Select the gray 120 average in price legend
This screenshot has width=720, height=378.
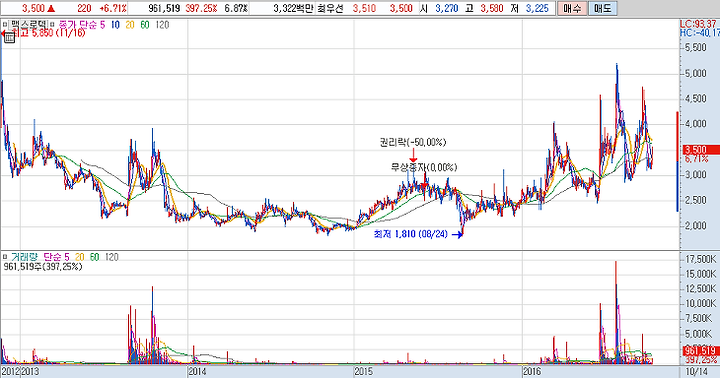[163, 25]
